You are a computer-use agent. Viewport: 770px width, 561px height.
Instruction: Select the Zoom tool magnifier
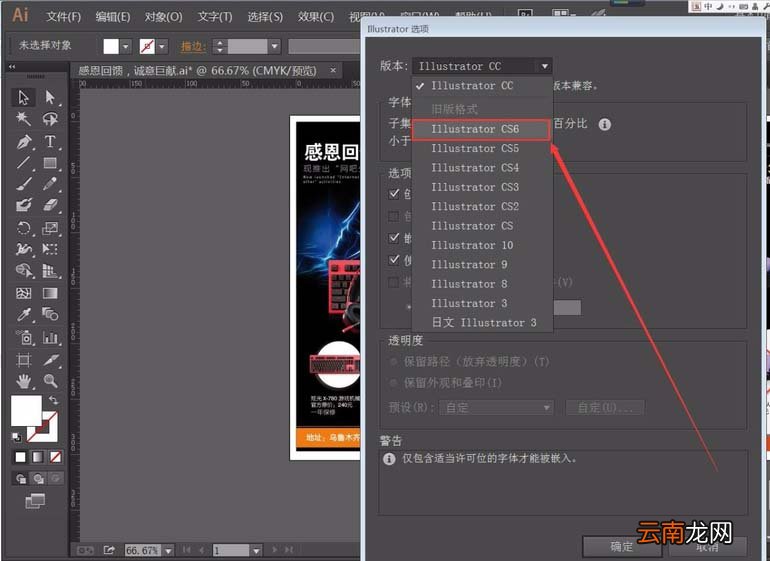point(50,381)
